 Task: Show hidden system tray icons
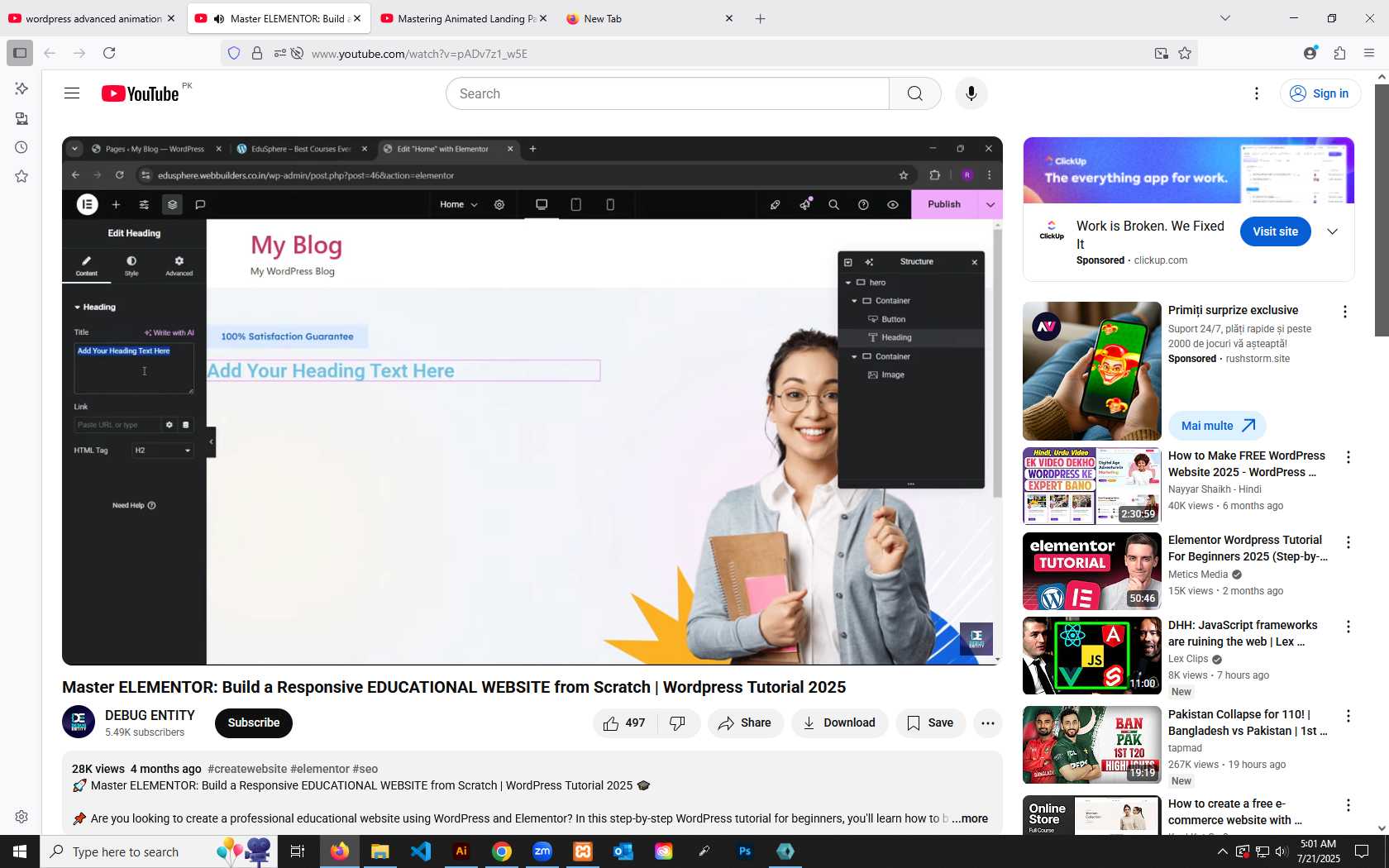click(1222, 851)
